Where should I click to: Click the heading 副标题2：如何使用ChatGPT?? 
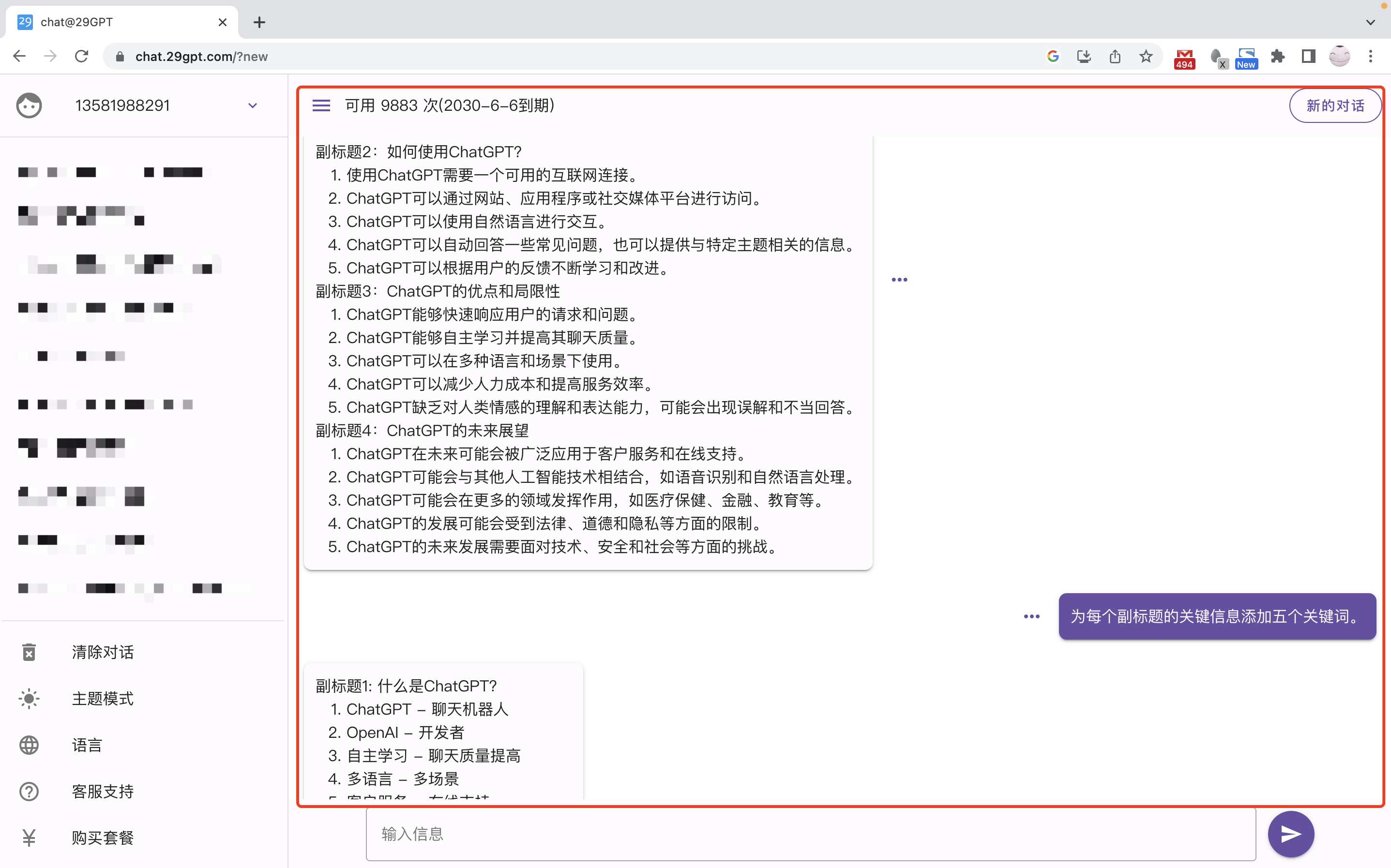pyautogui.click(x=419, y=151)
